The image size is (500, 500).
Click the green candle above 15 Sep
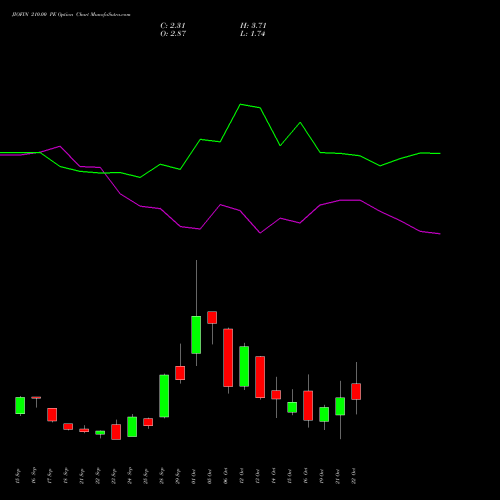tap(20, 405)
